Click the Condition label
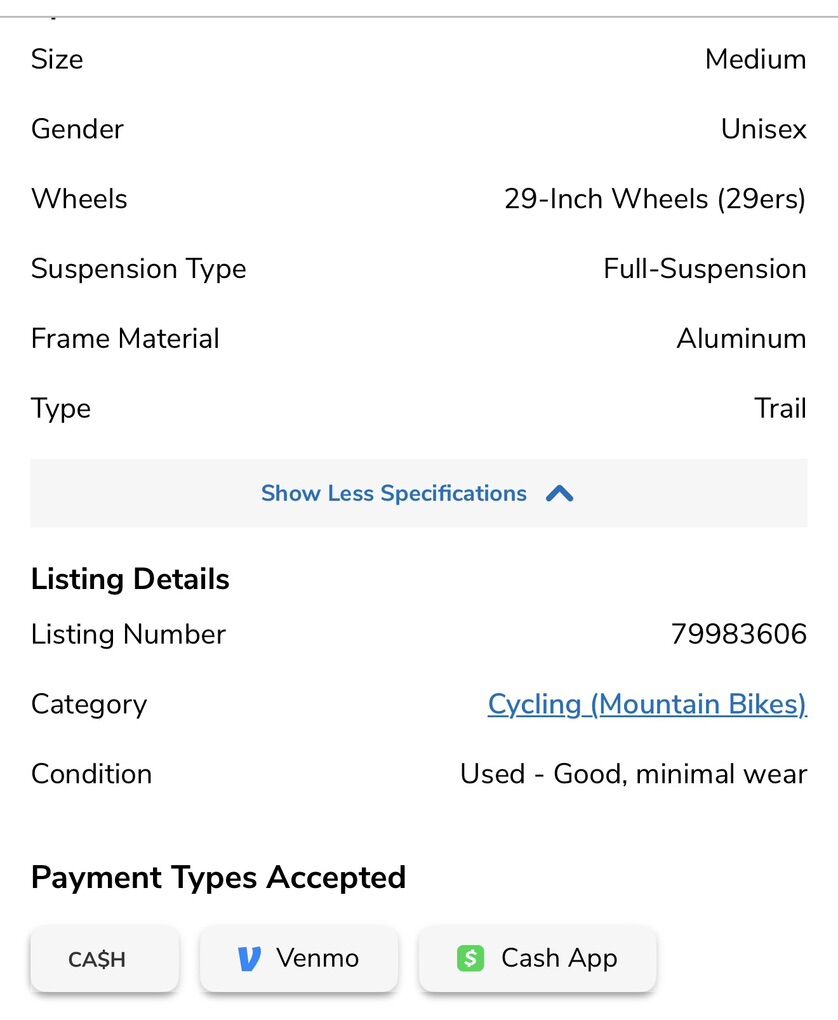 point(91,774)
